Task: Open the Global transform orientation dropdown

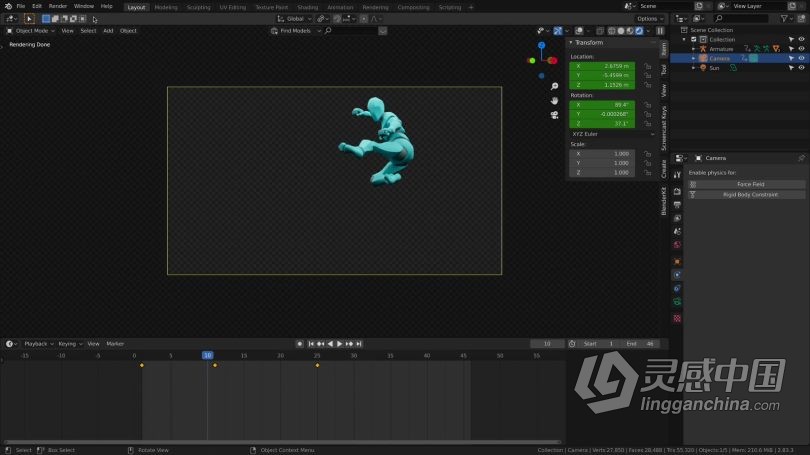Action: pos(294,19)
